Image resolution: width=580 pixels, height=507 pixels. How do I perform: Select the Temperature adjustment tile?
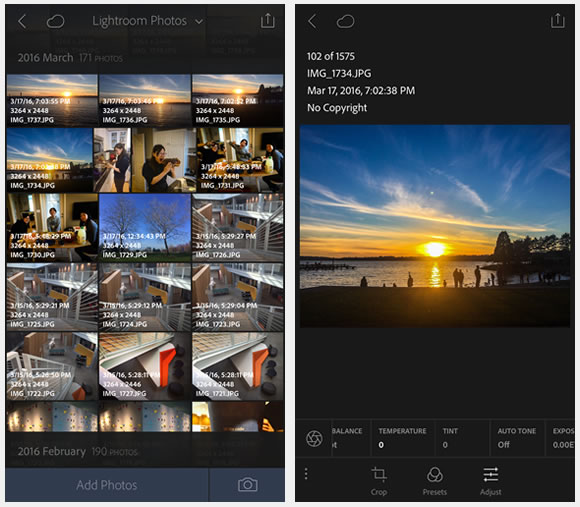403,438
